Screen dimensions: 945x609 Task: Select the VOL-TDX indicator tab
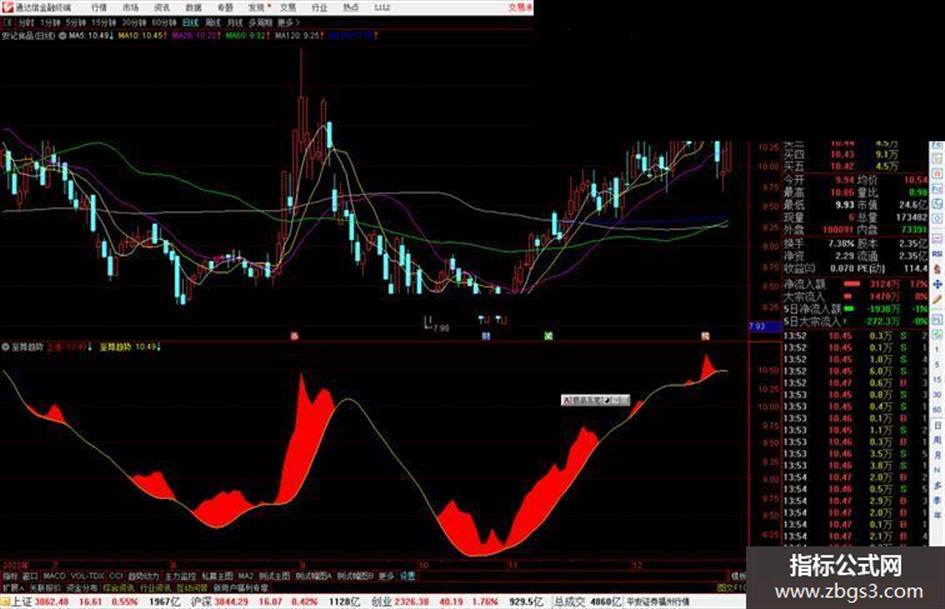point(87,576)
